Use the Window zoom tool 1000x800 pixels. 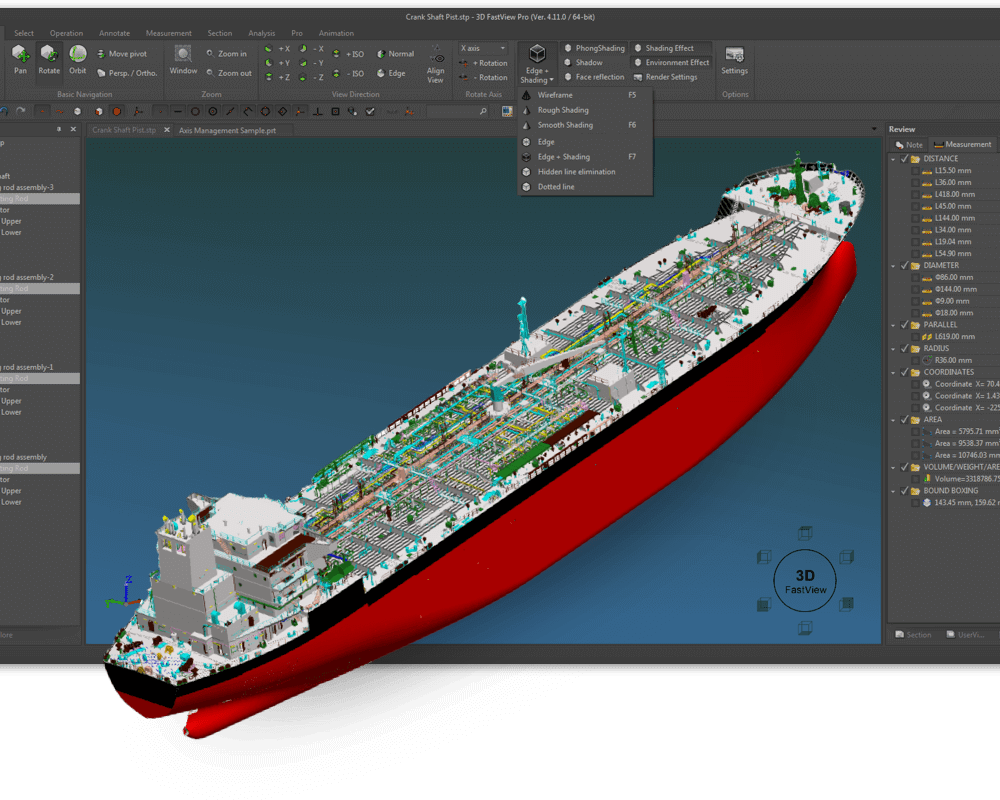point(183,60)
